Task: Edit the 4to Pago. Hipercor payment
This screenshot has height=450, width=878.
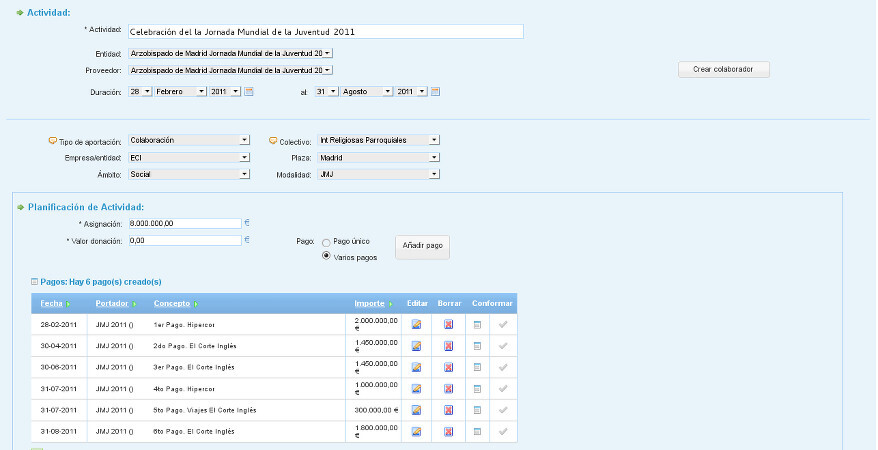Action: click(x=416, y=388)
